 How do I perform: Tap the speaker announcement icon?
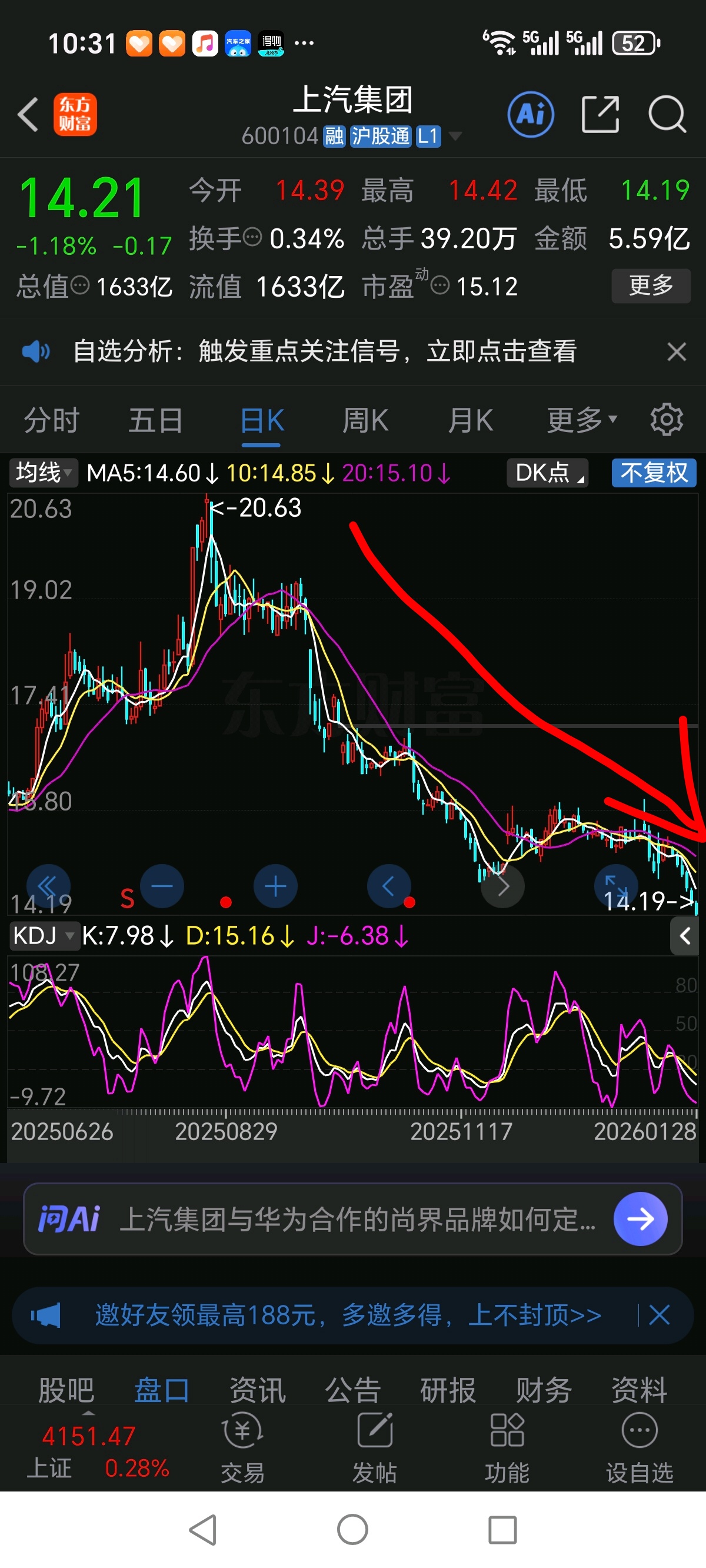coord(36,351)
